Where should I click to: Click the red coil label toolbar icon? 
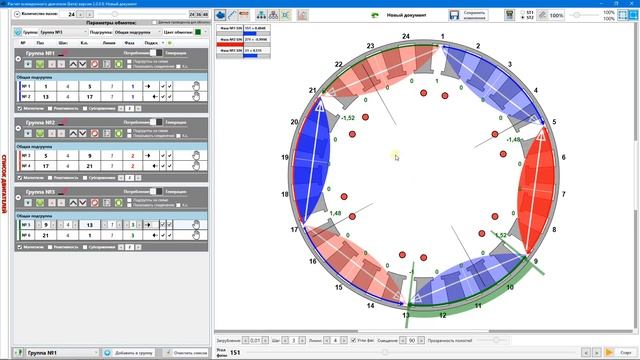click(244, 15)
